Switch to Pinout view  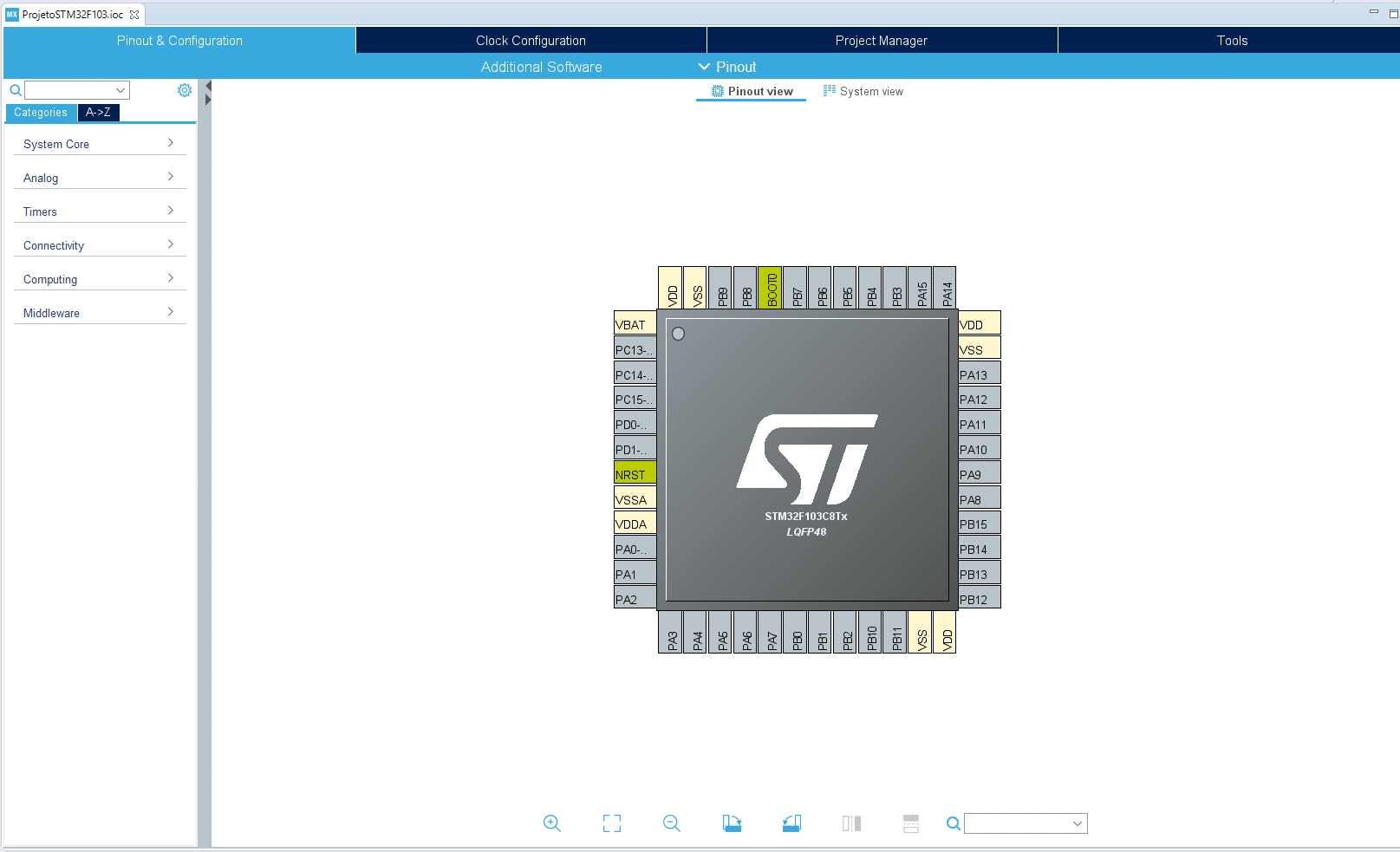click(x=752, y=91)
